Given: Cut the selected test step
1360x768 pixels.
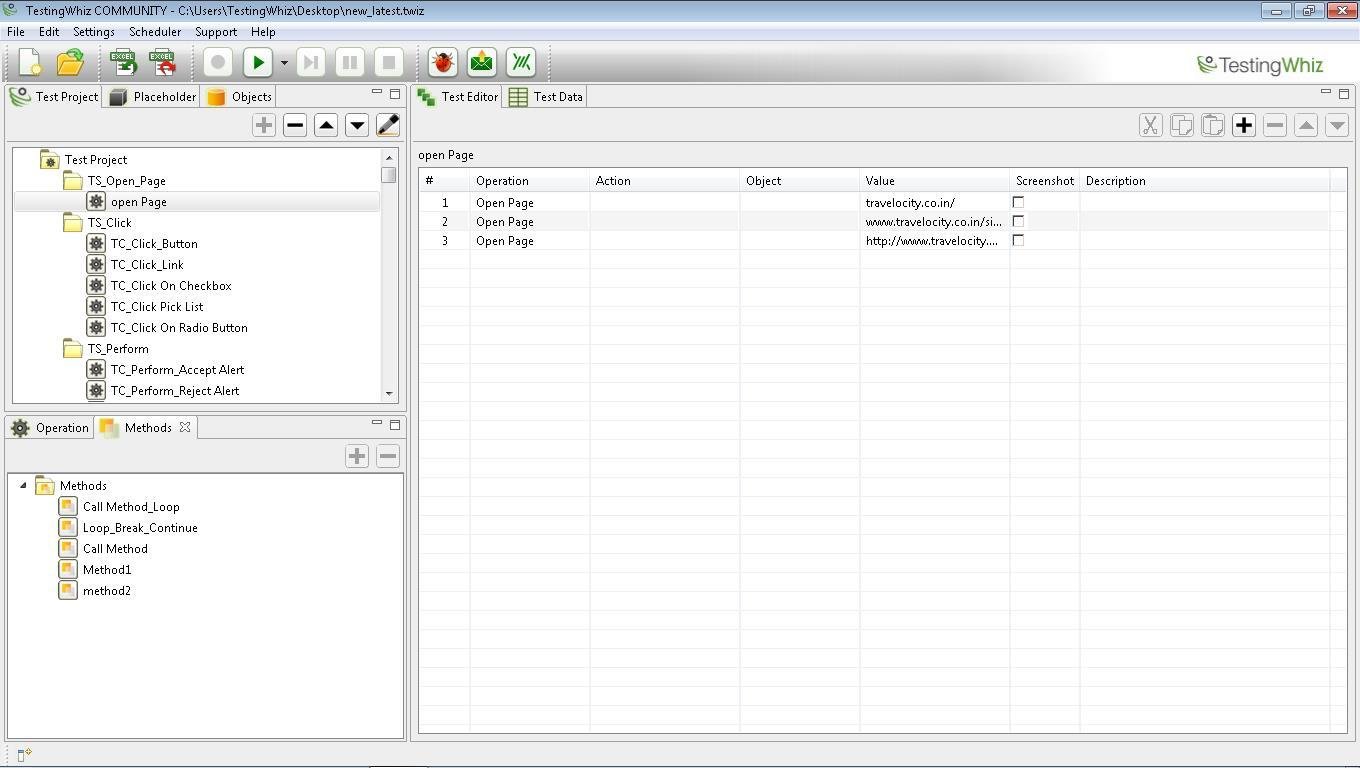Looking at the screenshot, I should pyautogui.click(x=1150, y=124).
